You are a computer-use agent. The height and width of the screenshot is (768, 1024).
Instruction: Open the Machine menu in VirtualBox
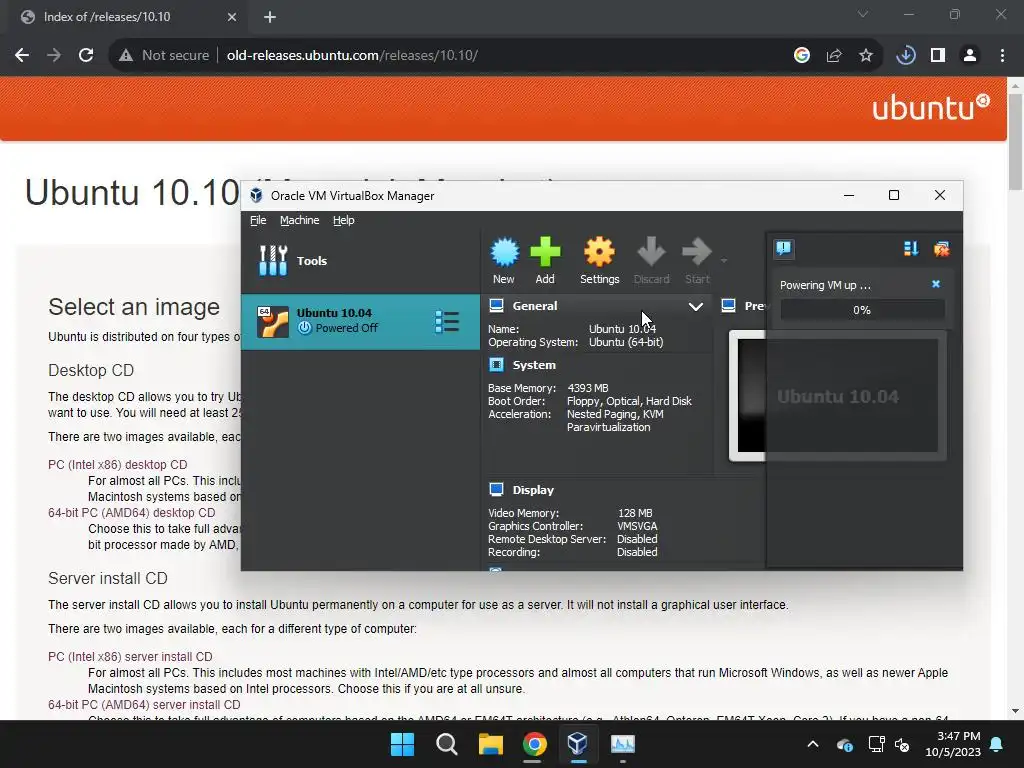pos(300,220)
